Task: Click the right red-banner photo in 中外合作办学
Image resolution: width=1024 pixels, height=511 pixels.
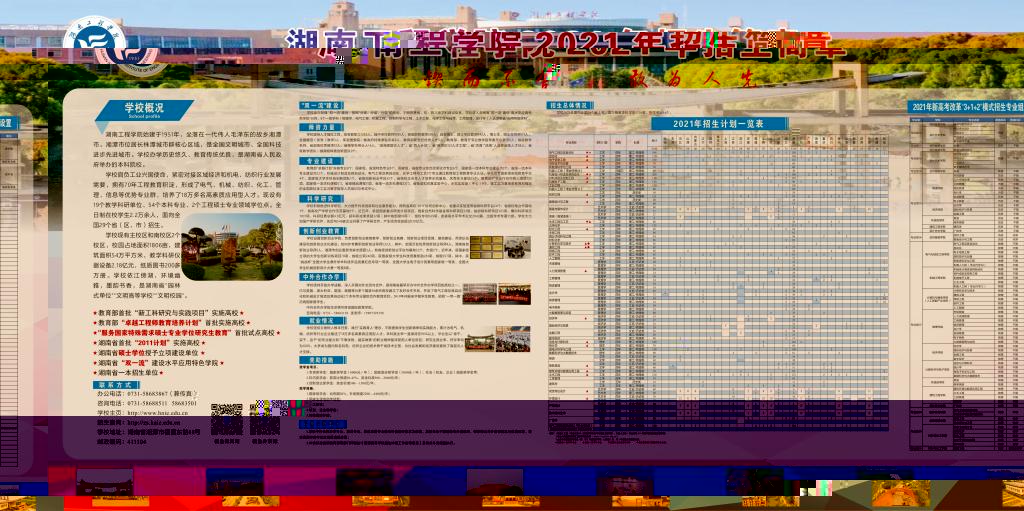Action: (514, 293)
